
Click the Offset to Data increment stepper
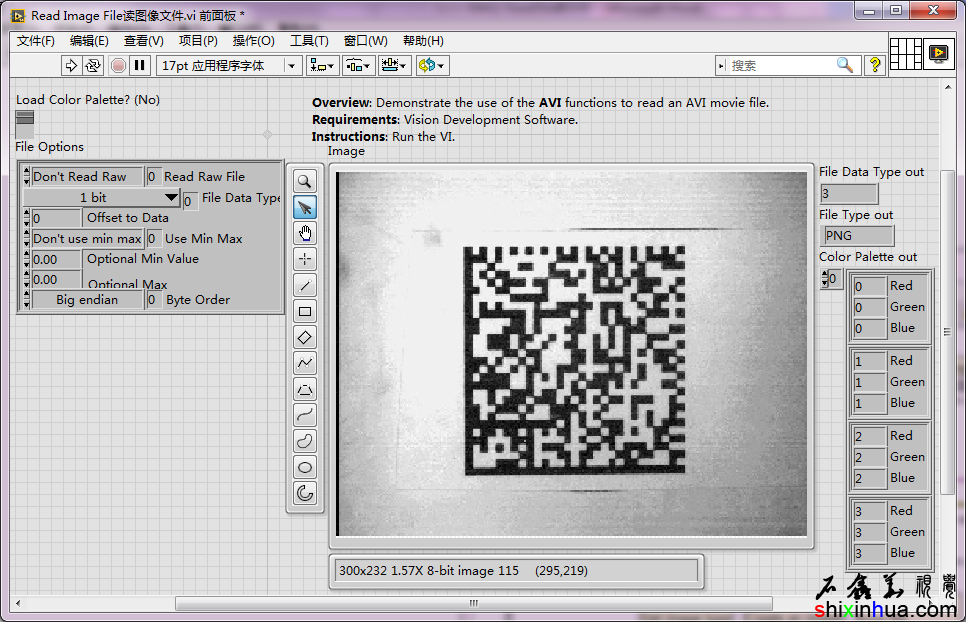point(26,214)
